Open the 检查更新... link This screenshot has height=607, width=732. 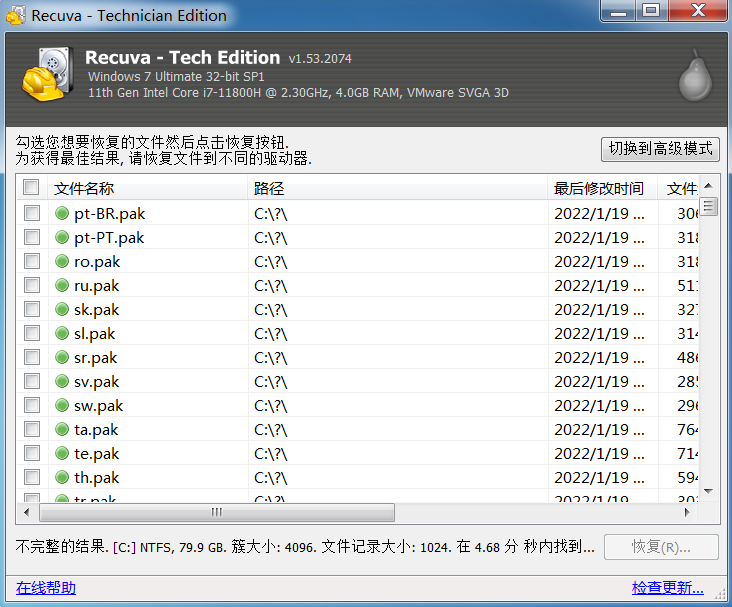point(668,588)
